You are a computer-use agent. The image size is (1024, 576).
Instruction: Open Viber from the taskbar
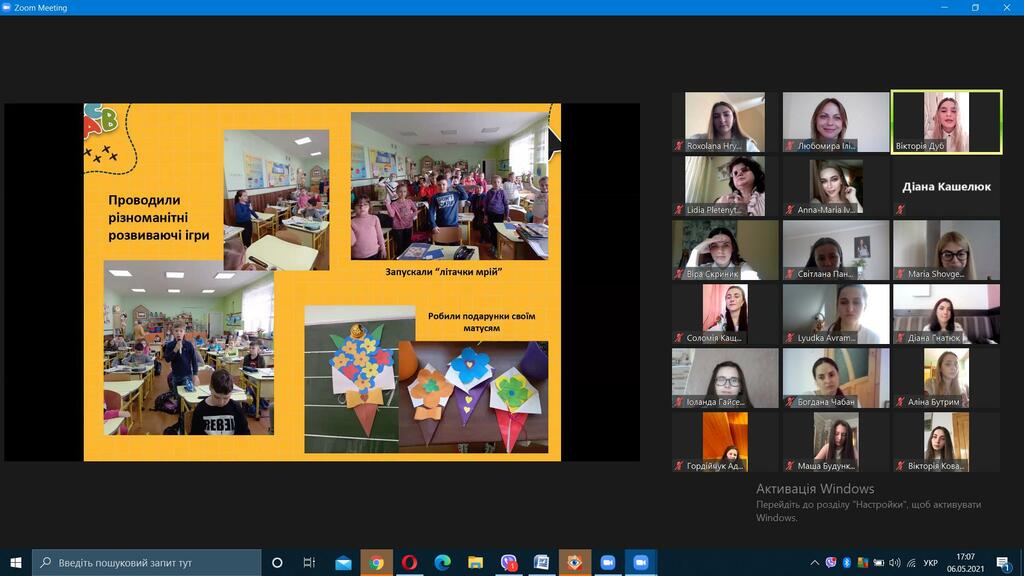coord(508,562)
